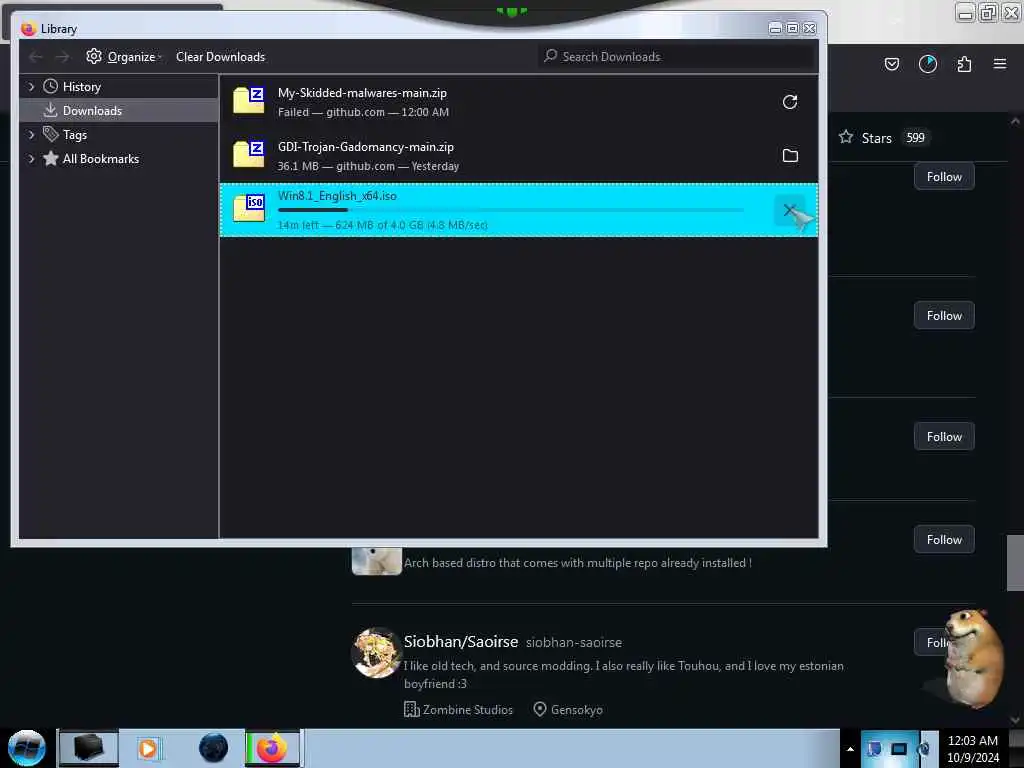Cancel the Win8.1_English_x64.iso download
This screenshot has width=1024, height=768.
790,210
